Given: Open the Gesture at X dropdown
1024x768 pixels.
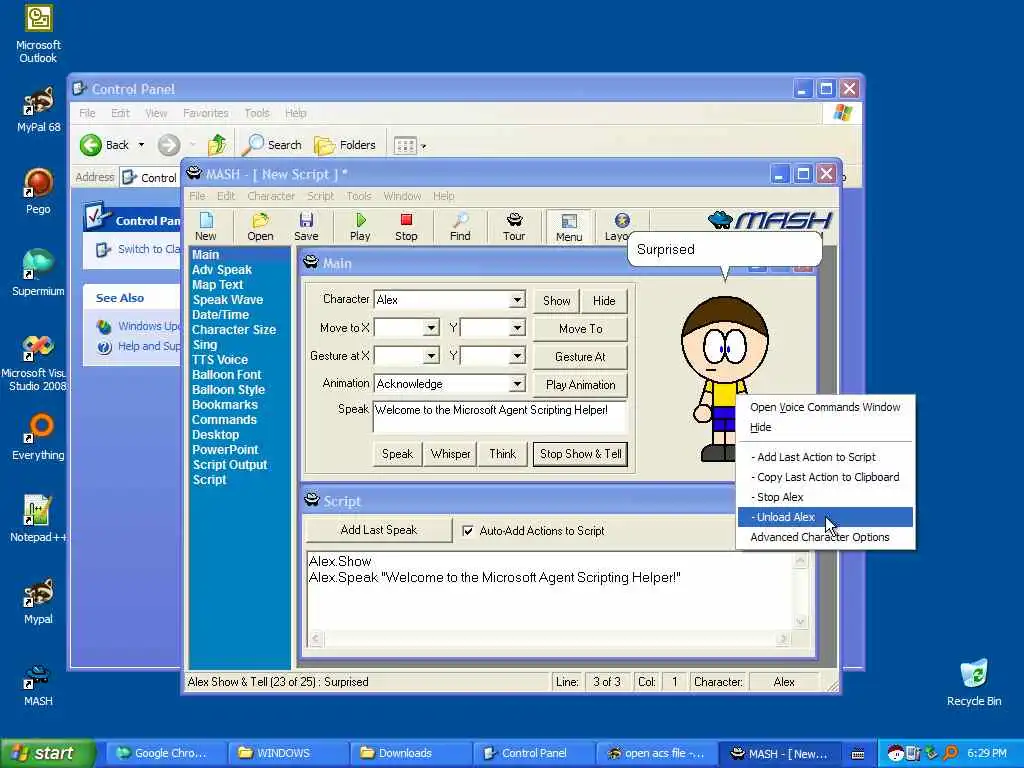Looking at the screenshot, I should point(431,356).
